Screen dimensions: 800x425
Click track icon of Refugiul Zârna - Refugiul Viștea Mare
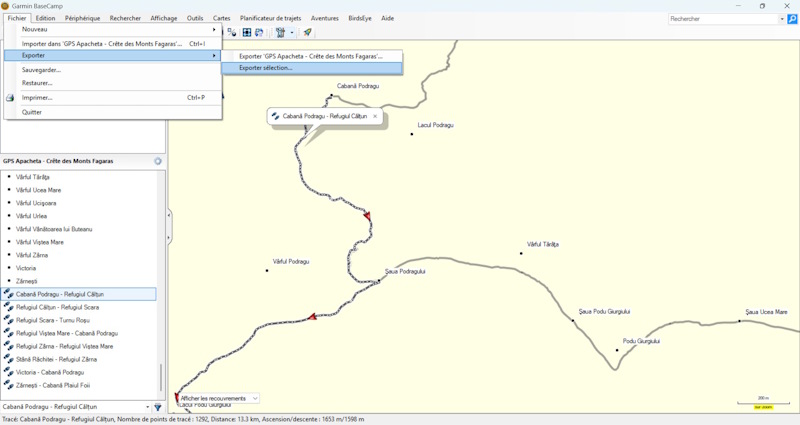coord(8,346)
